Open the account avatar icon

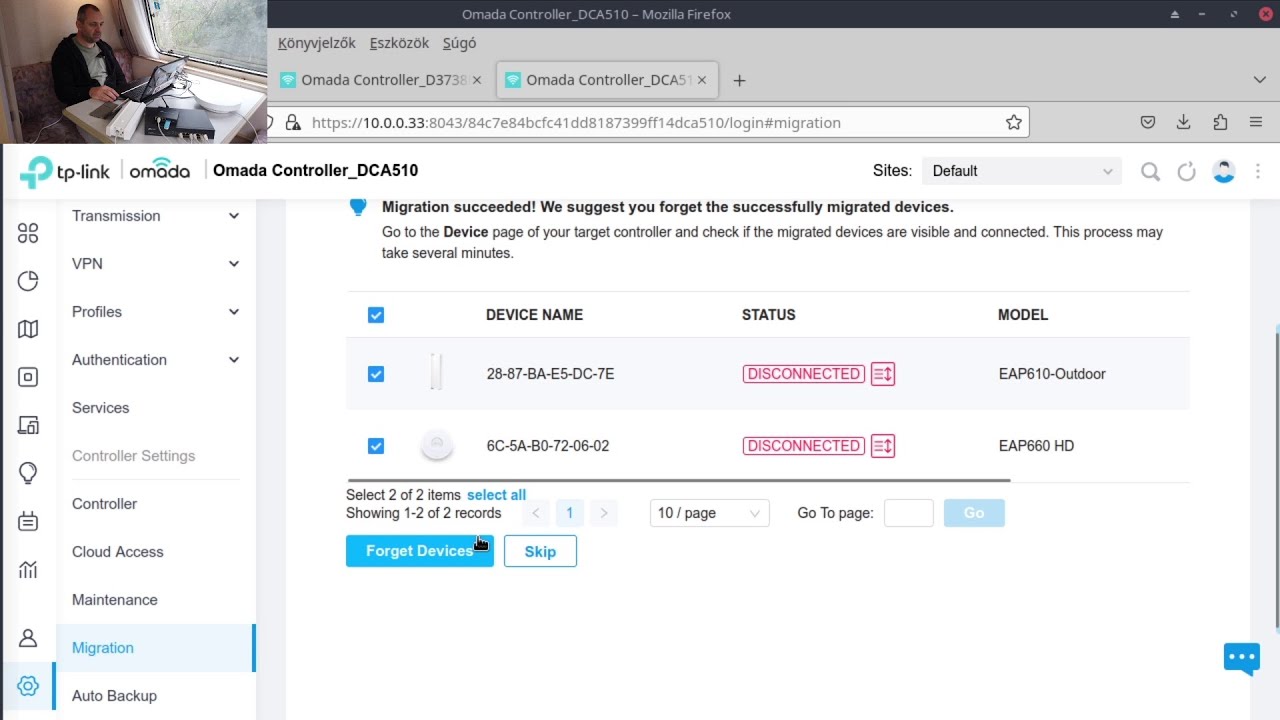[1223, 171]
